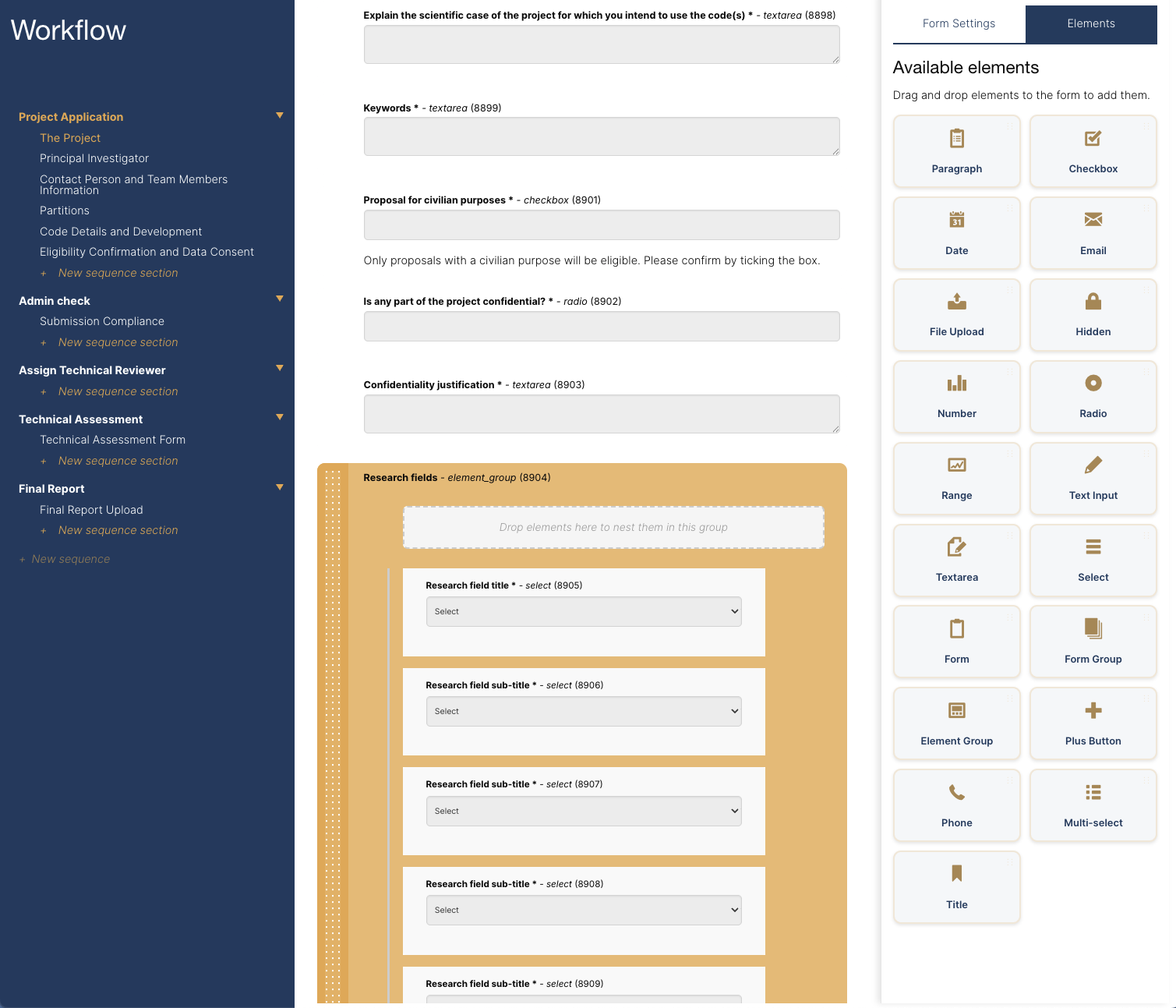The image size is (1176, 1008).
Task: Click the Keywords textarea field
Action: coord(601,137)
